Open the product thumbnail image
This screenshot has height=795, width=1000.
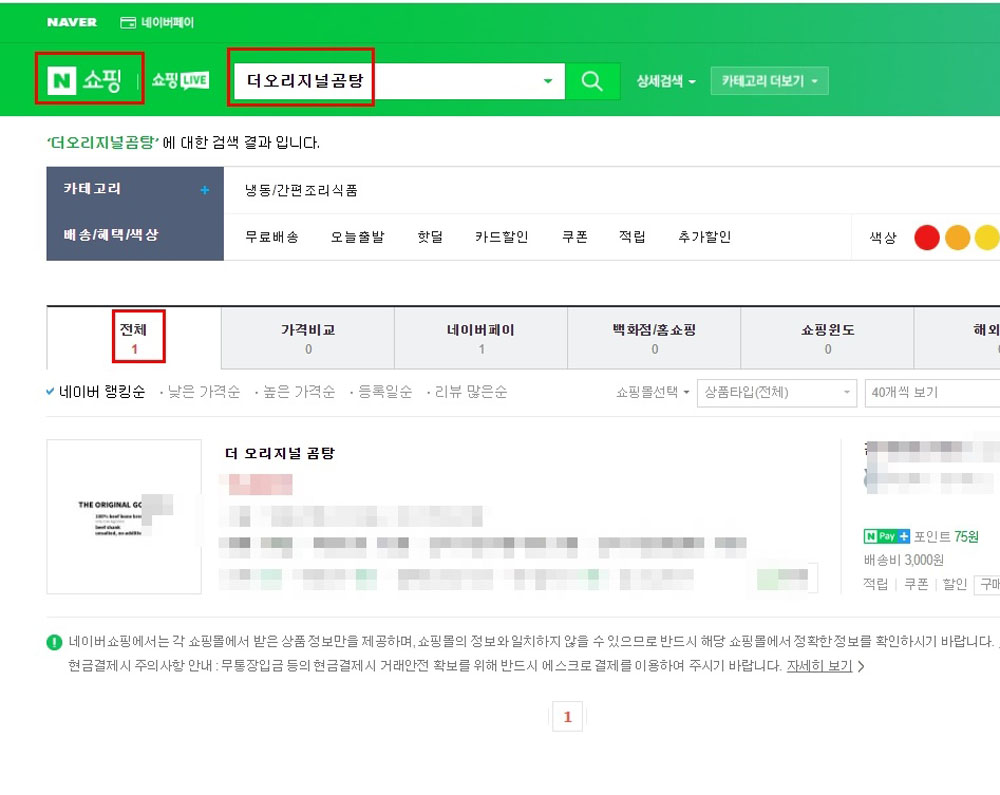[x=124, y=516]
